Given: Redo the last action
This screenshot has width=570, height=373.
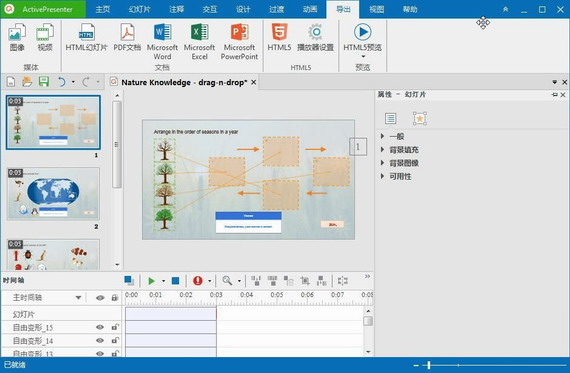Looking at the screenshot, I should (x=86, y=82).
